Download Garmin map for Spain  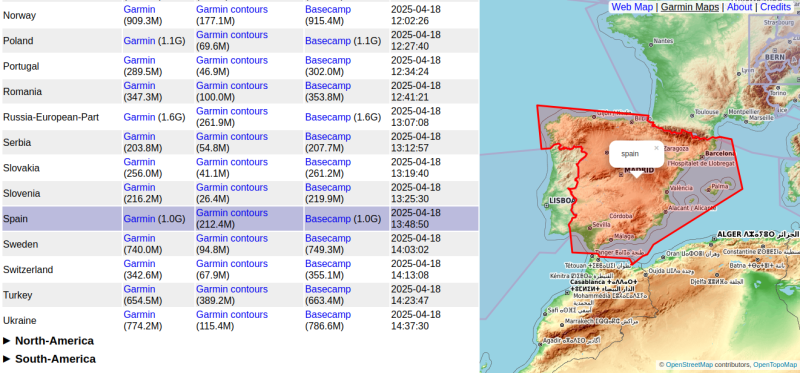[x=139, y=219]
